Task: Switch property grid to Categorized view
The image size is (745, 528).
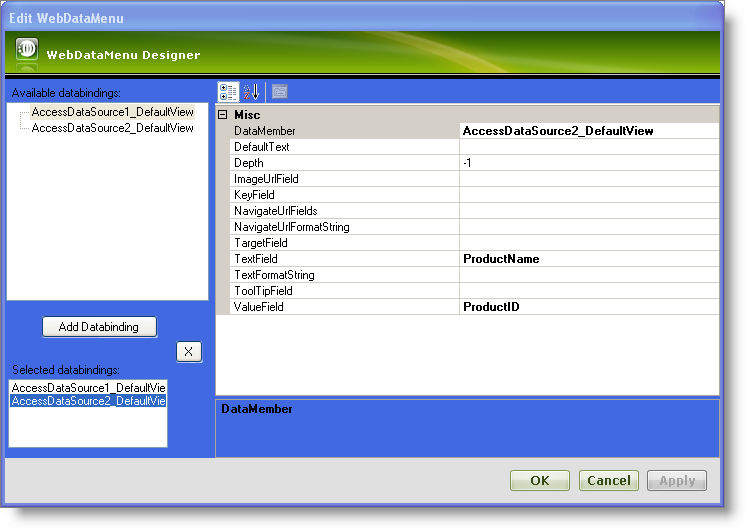Action: pyautogui.click(x=228, y=92)
